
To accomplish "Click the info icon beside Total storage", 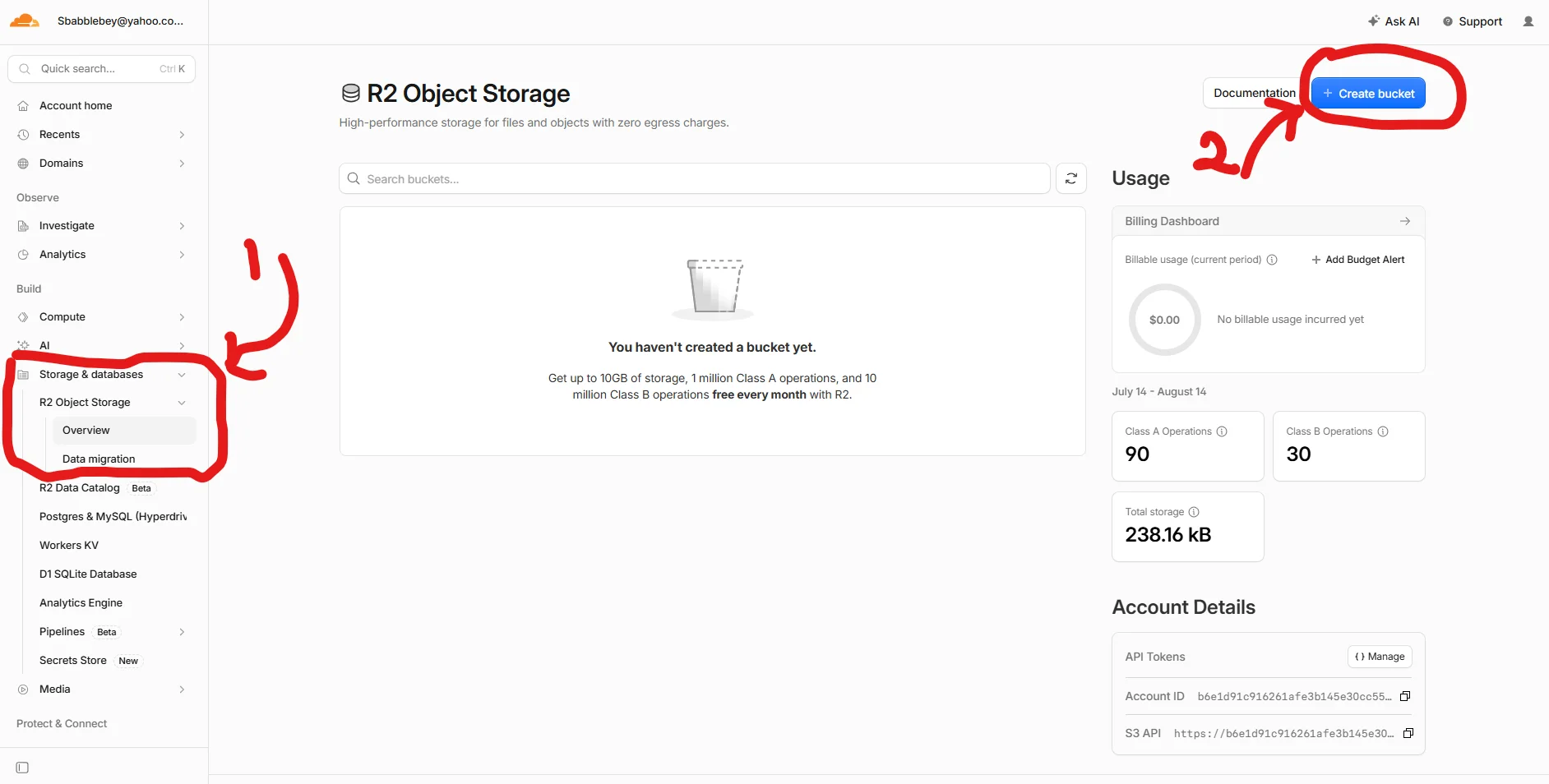I will [x=1194, y=512].
